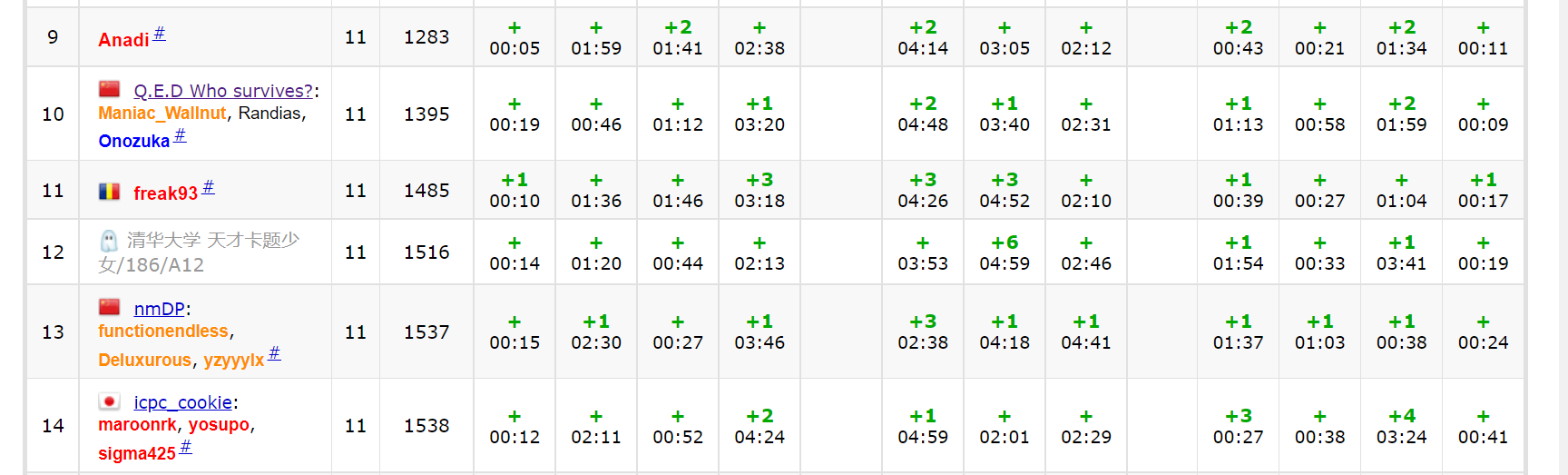Screen dimensions: 1568x475
Task: Open Maniac_Wallnut's profile
Action: (162, 114)
